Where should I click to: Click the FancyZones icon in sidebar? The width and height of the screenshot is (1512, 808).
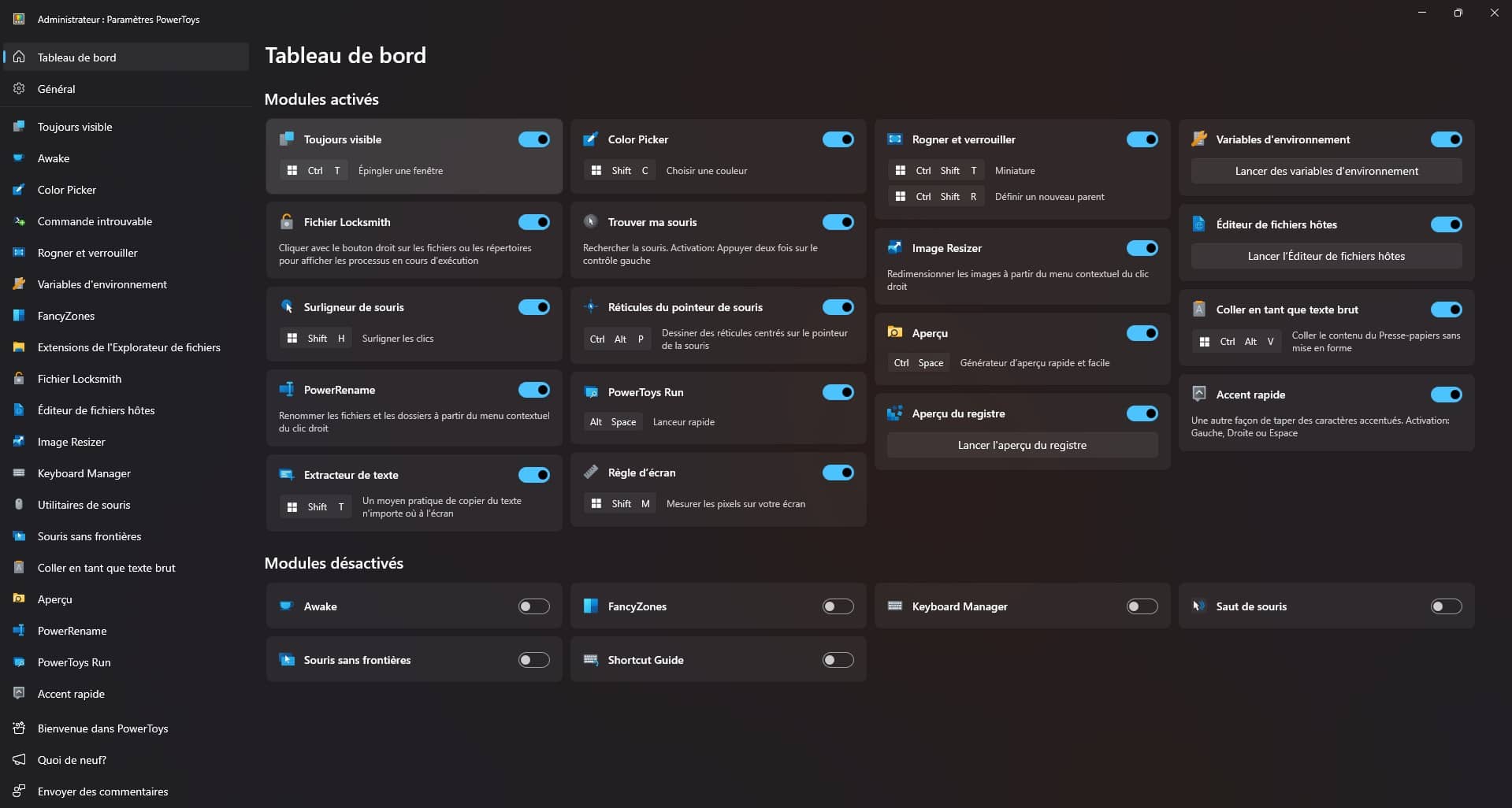(19, 316)
